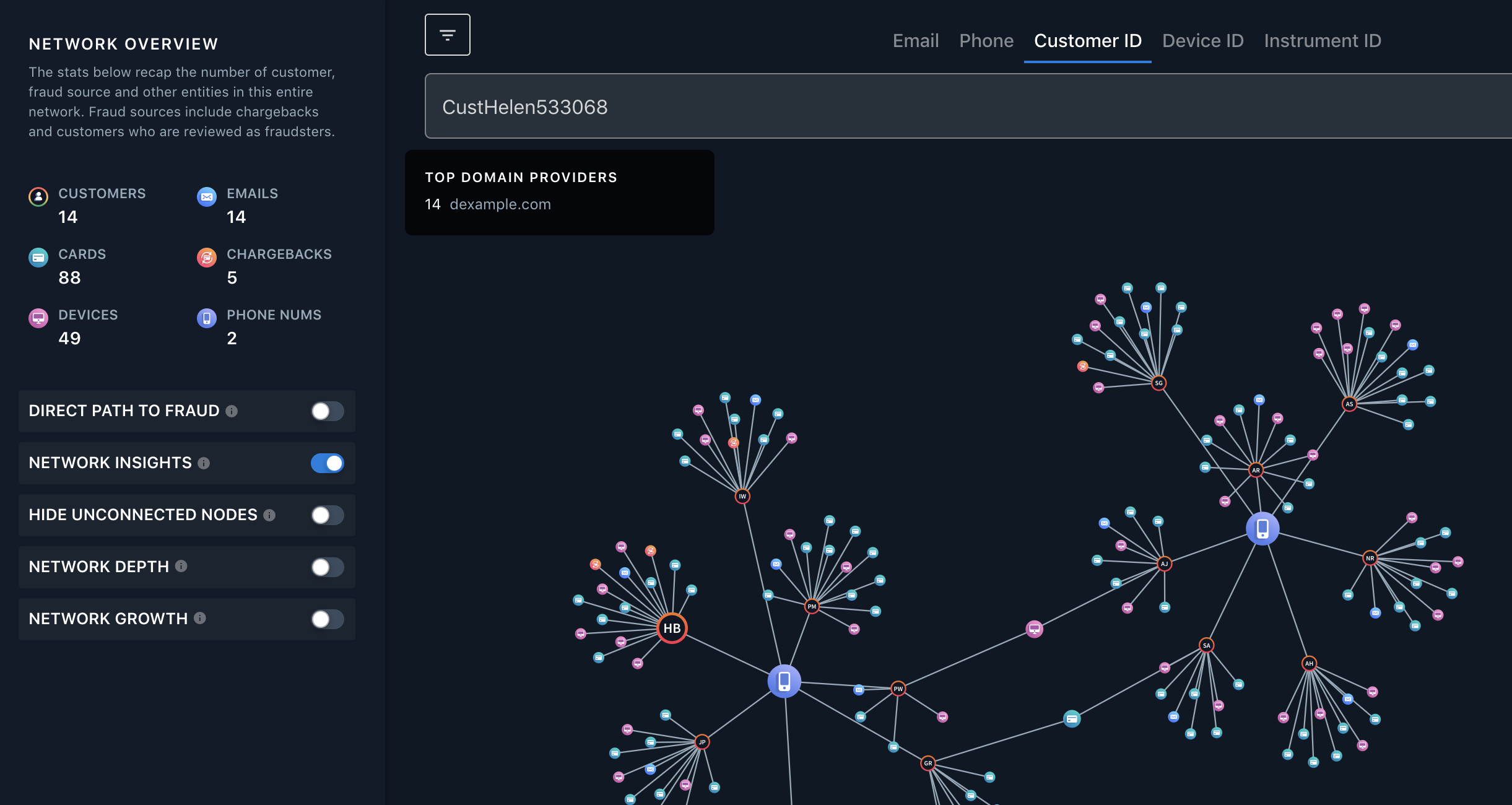The height and width of the screenshot is (805, 1512).
Task: Select the SG customer node
Action: point(1158,383)
